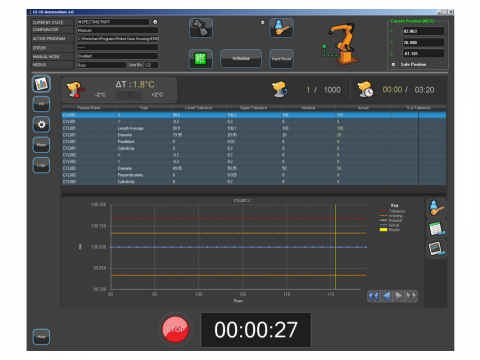The width and height of the screenshot is (480, 360).
Task: Select the Perpendicularity row
Action: 254,175
